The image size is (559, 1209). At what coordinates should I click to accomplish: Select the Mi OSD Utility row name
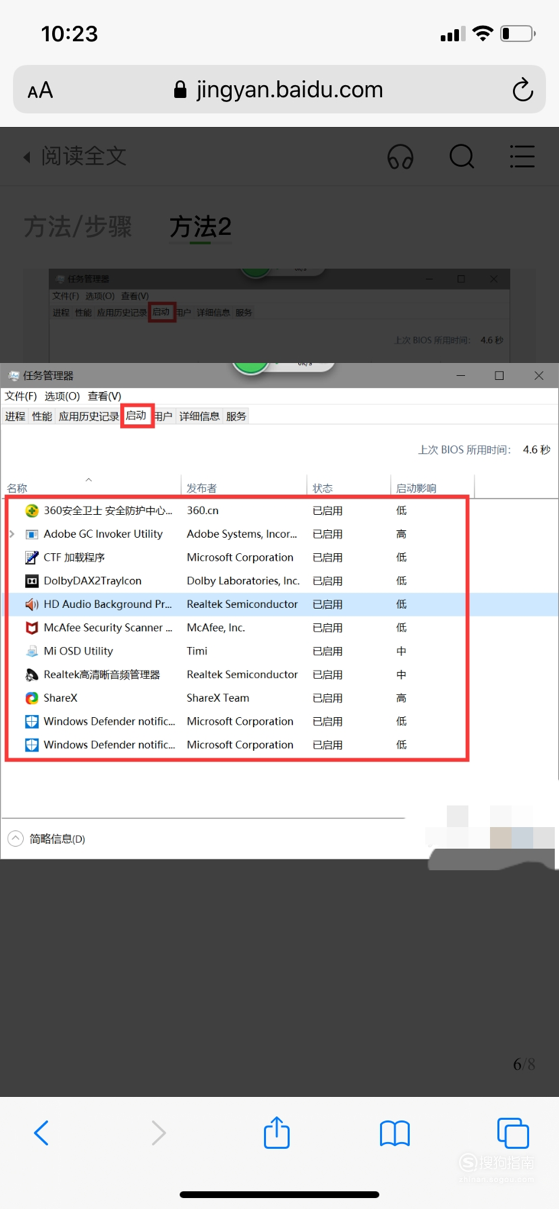tap(78, 651)
